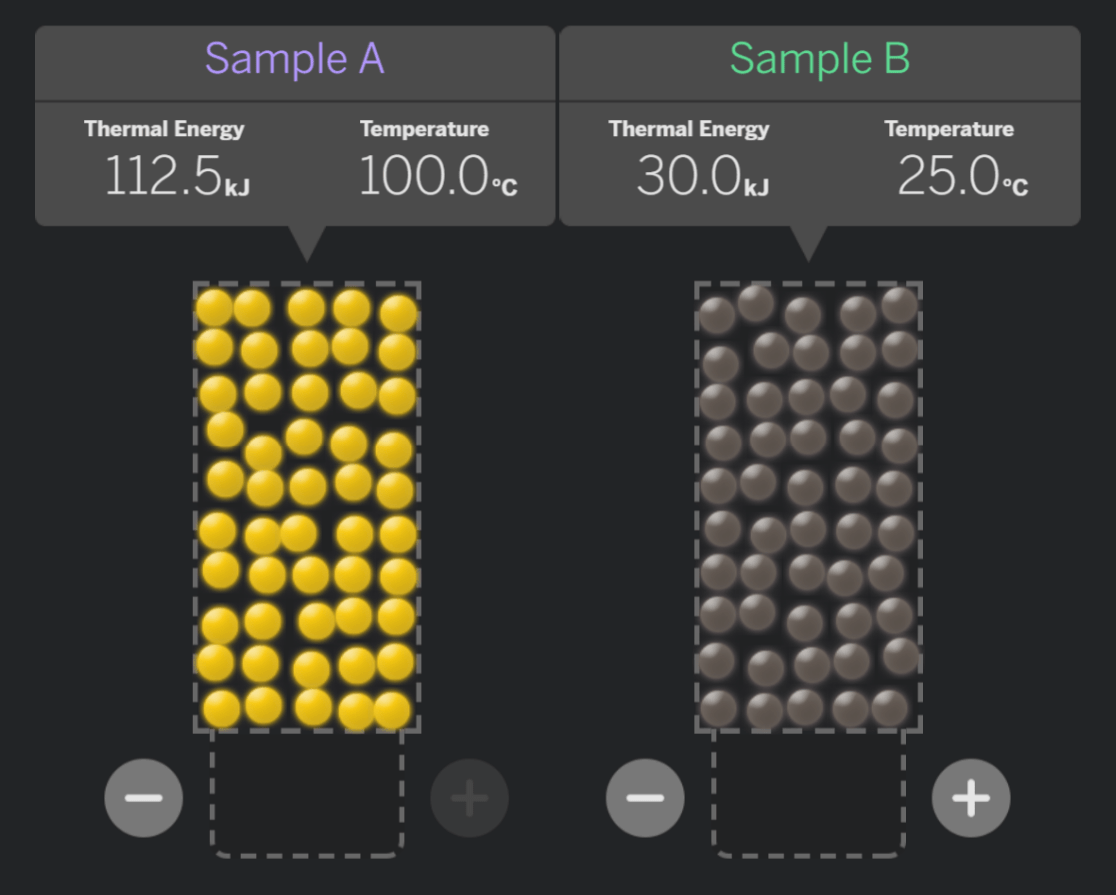Click Sample A Thermal Energy 112.5 kJ value

pyautogui.click(x=177, y=176)
